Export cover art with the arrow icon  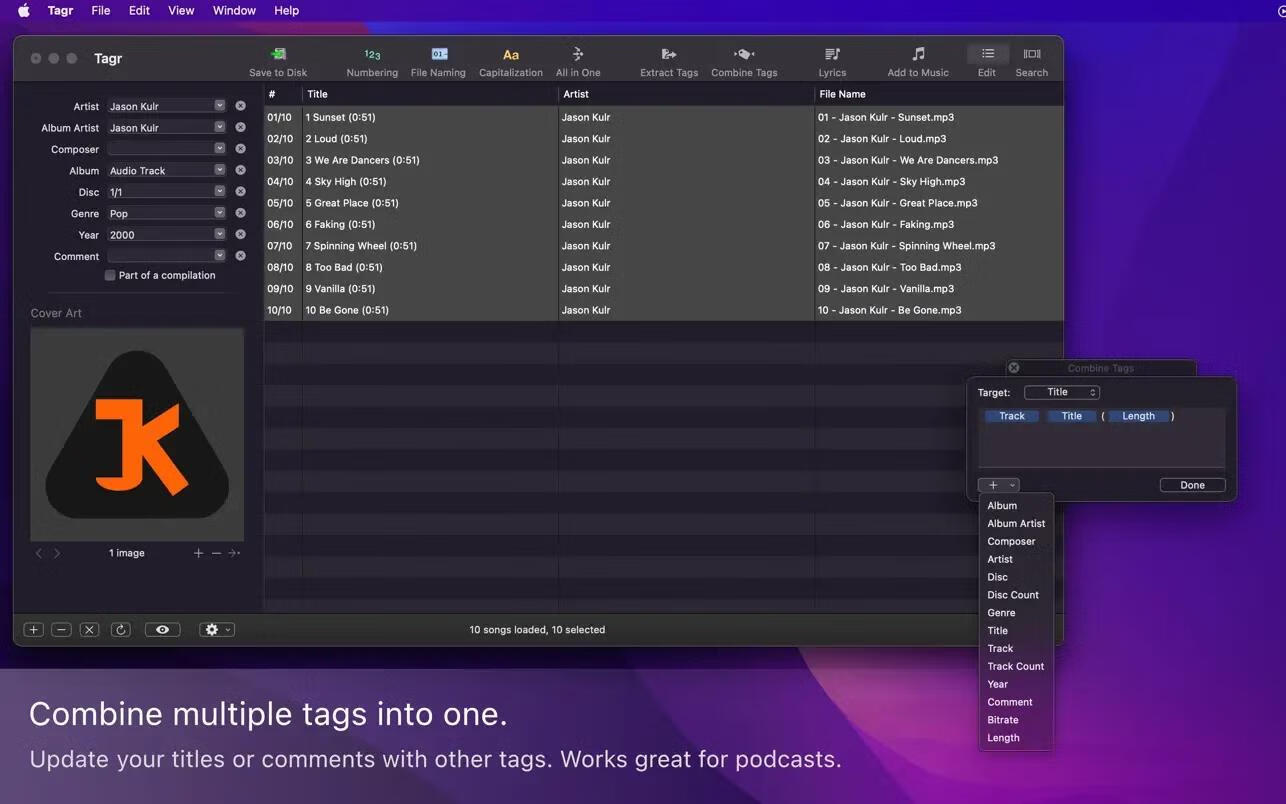click(234, 553)
